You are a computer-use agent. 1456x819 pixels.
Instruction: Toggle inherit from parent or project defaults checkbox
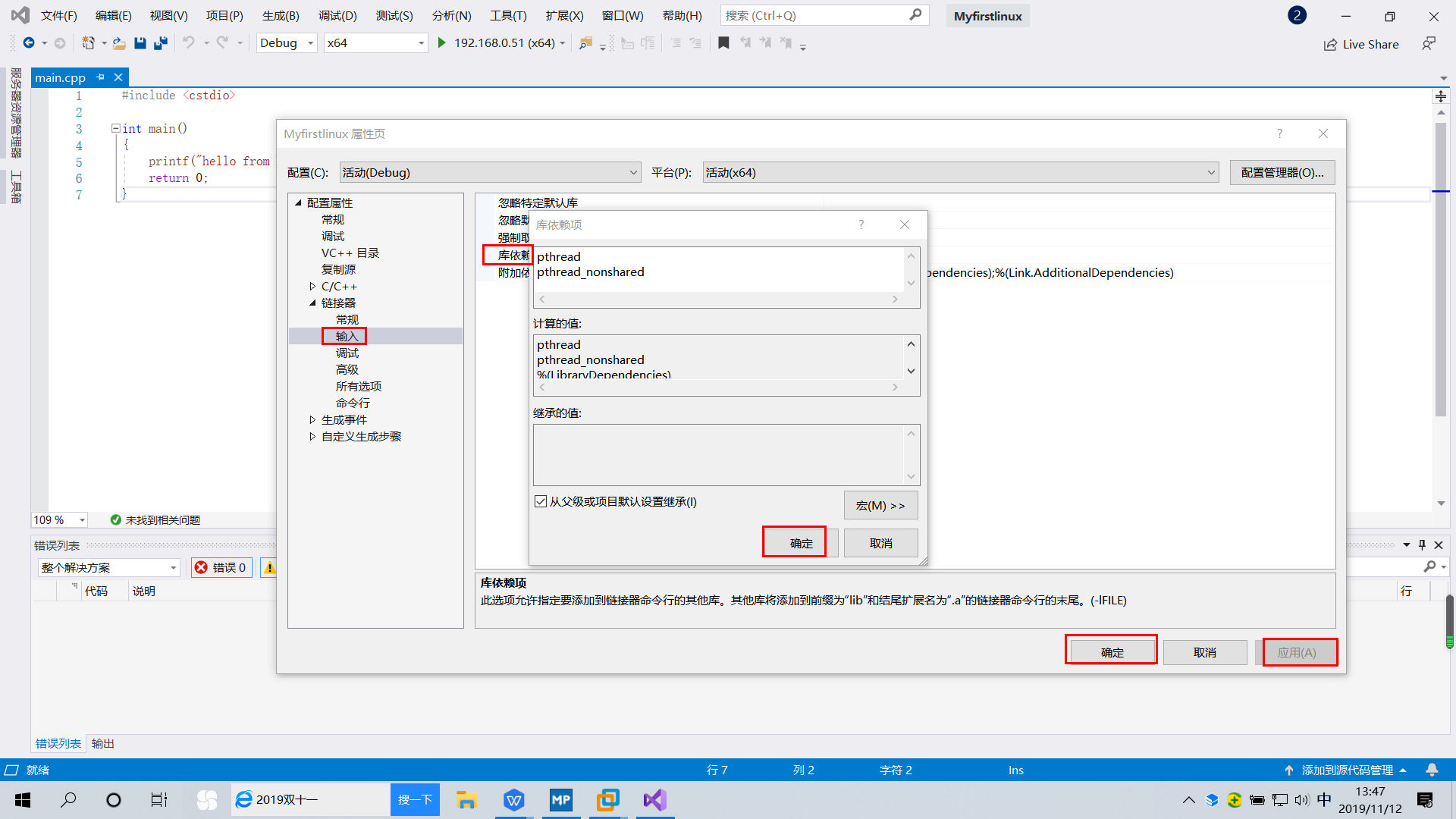tap(541, 501)
